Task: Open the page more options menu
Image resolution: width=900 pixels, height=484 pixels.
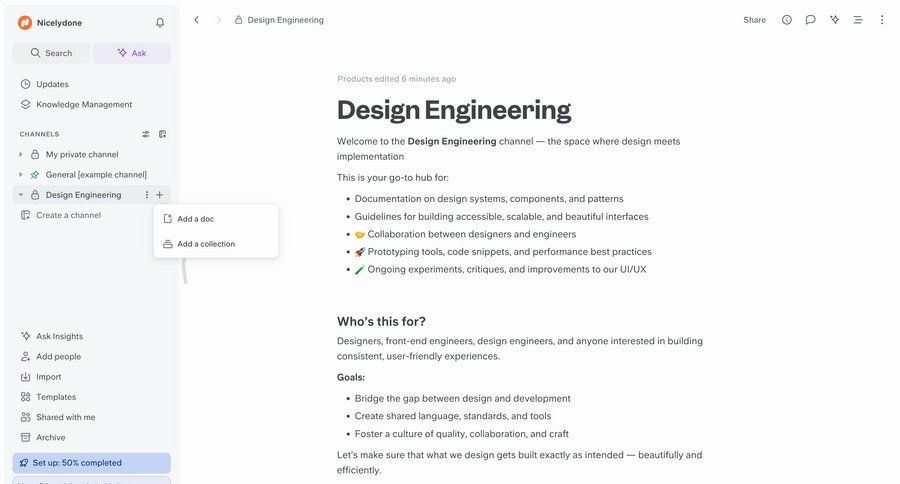Action: 882,20
